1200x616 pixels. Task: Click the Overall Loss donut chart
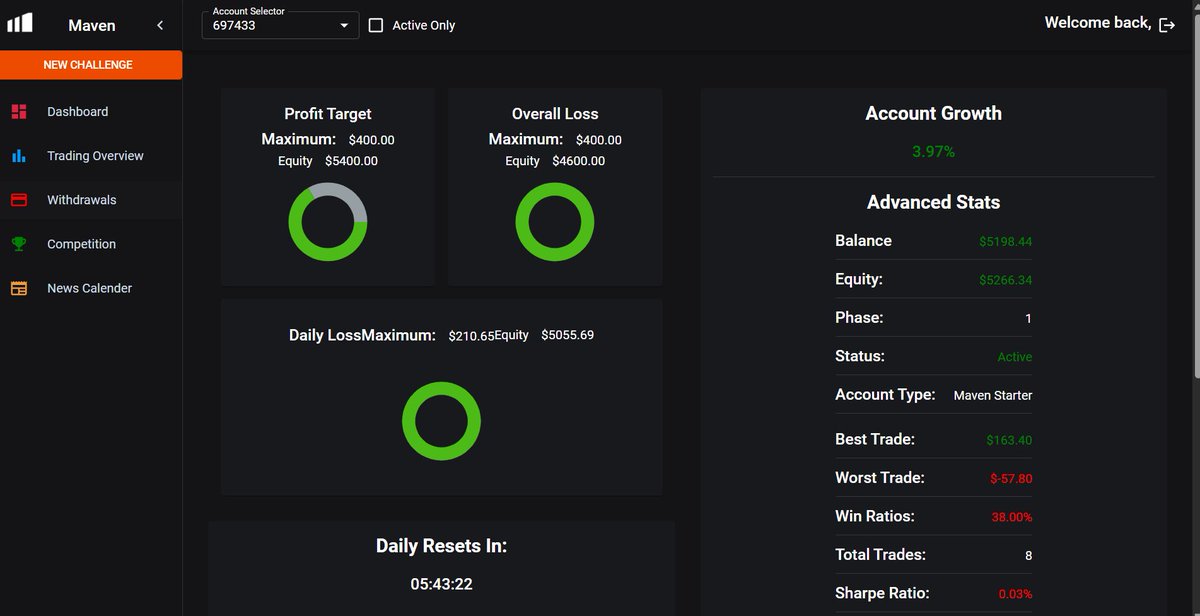pyautogui.click(x=555, y=222)
